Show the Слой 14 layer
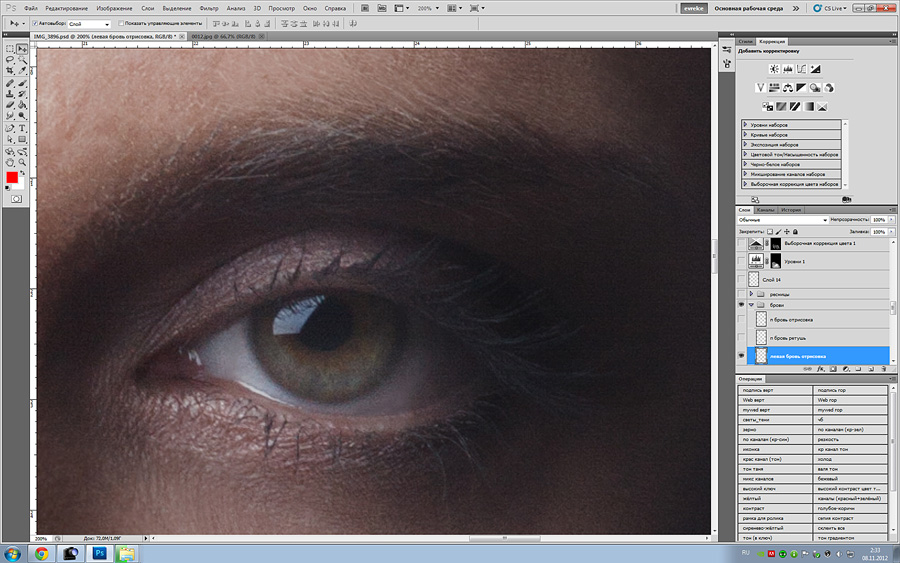Screen dimensions: 900x563 coord(742,279)
